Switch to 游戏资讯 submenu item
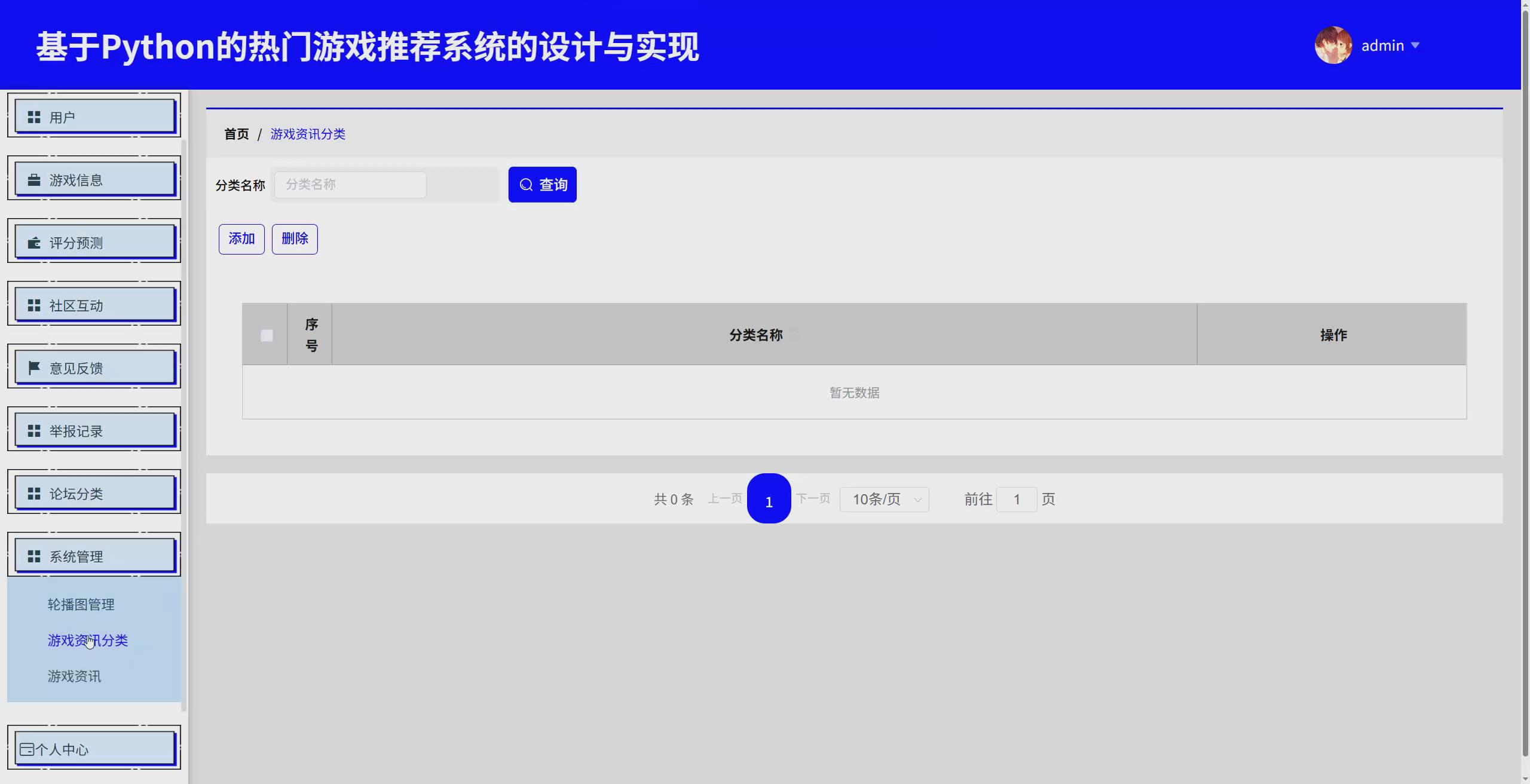The height and width of the screenshot is (784, 1530). [73, 676]
